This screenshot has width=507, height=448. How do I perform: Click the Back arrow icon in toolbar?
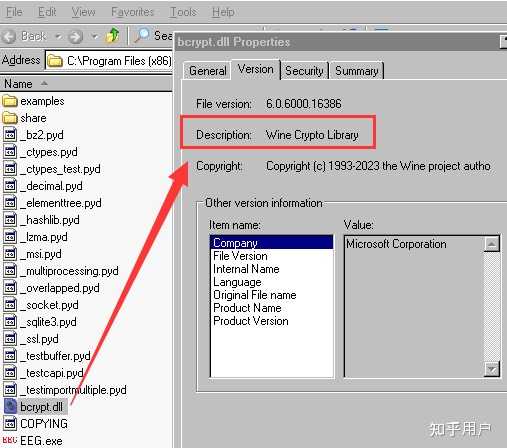coord(9,36)
